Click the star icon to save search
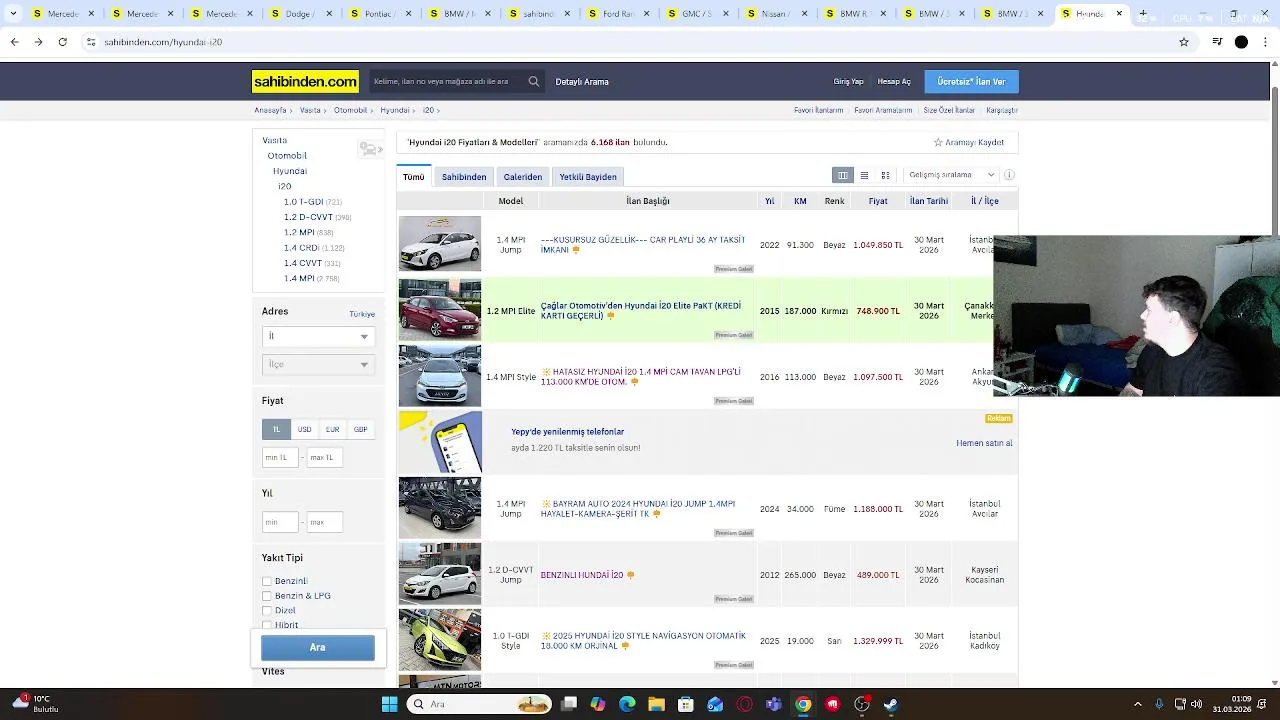This screenshot has width=1280, height=720. coord(938,142)
